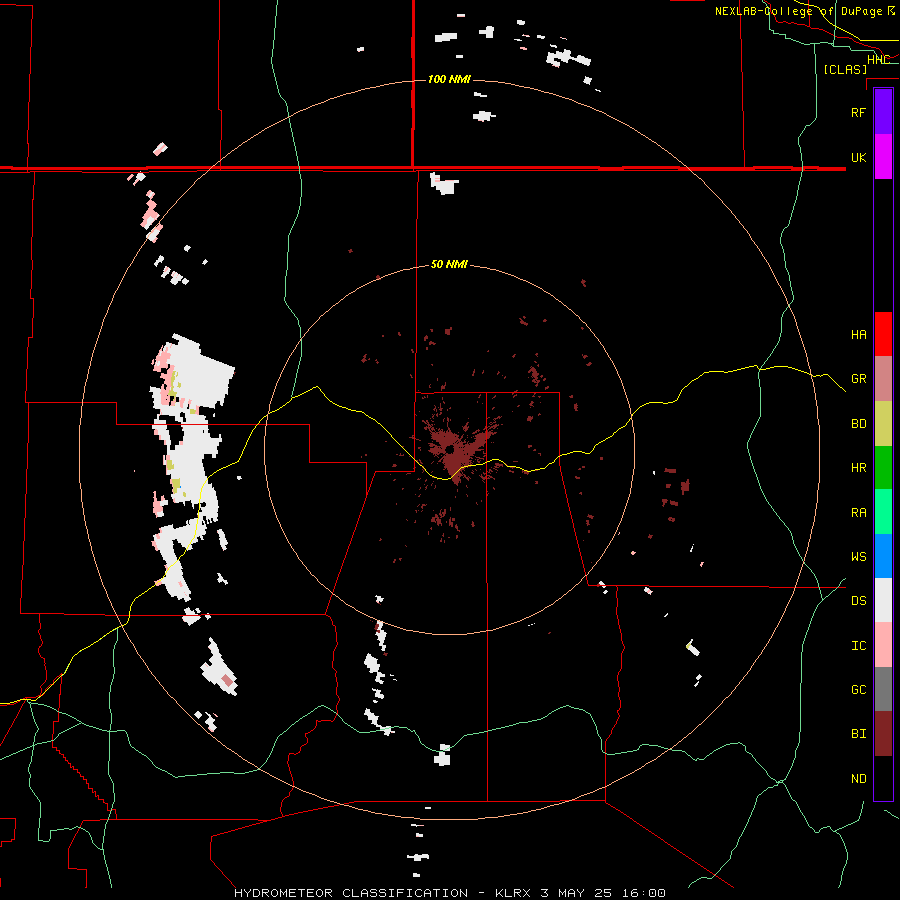The width and height of the screenshot is (900, 900).
Task: Select the WS blue legend swatch
Action: [883, 556]
